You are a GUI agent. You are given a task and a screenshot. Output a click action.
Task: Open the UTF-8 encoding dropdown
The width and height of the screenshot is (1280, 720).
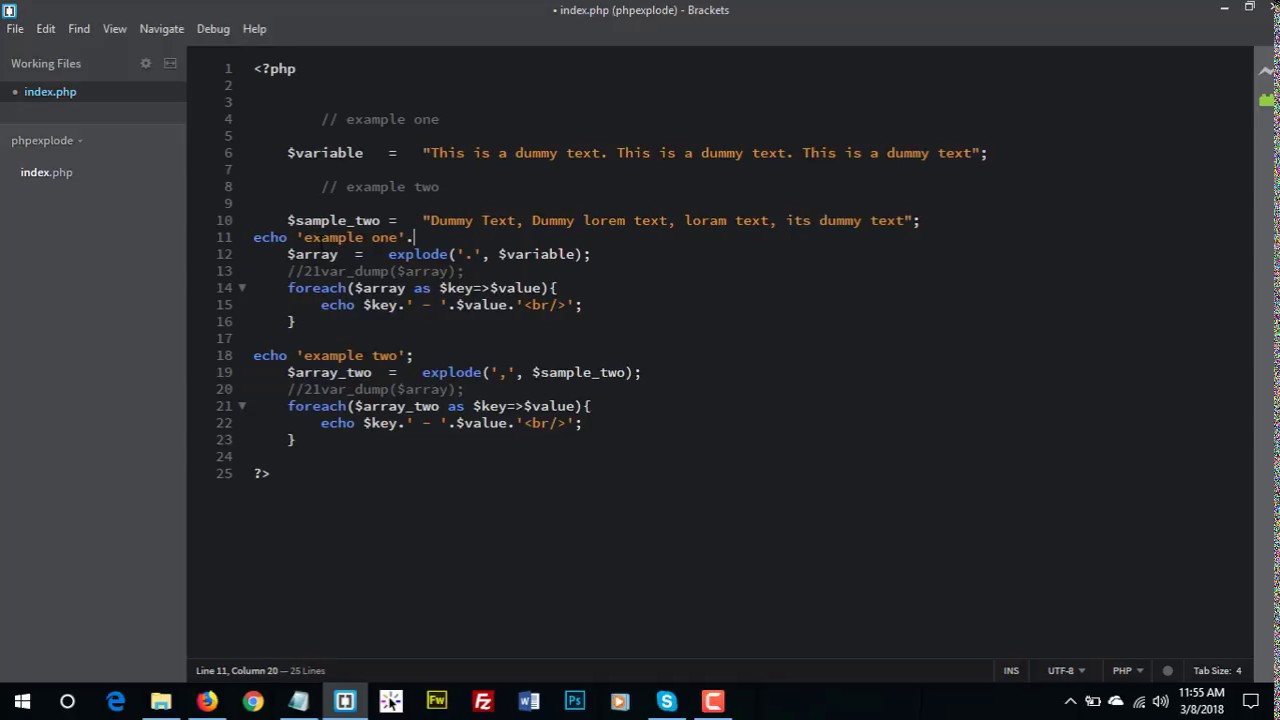coord(1066,671)
